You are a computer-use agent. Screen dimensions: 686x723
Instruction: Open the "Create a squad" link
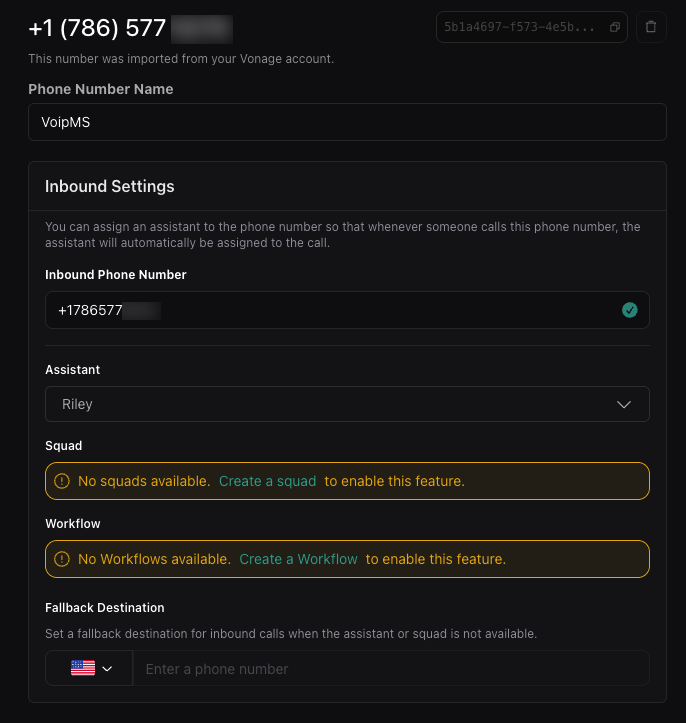[x=267, y=481]
